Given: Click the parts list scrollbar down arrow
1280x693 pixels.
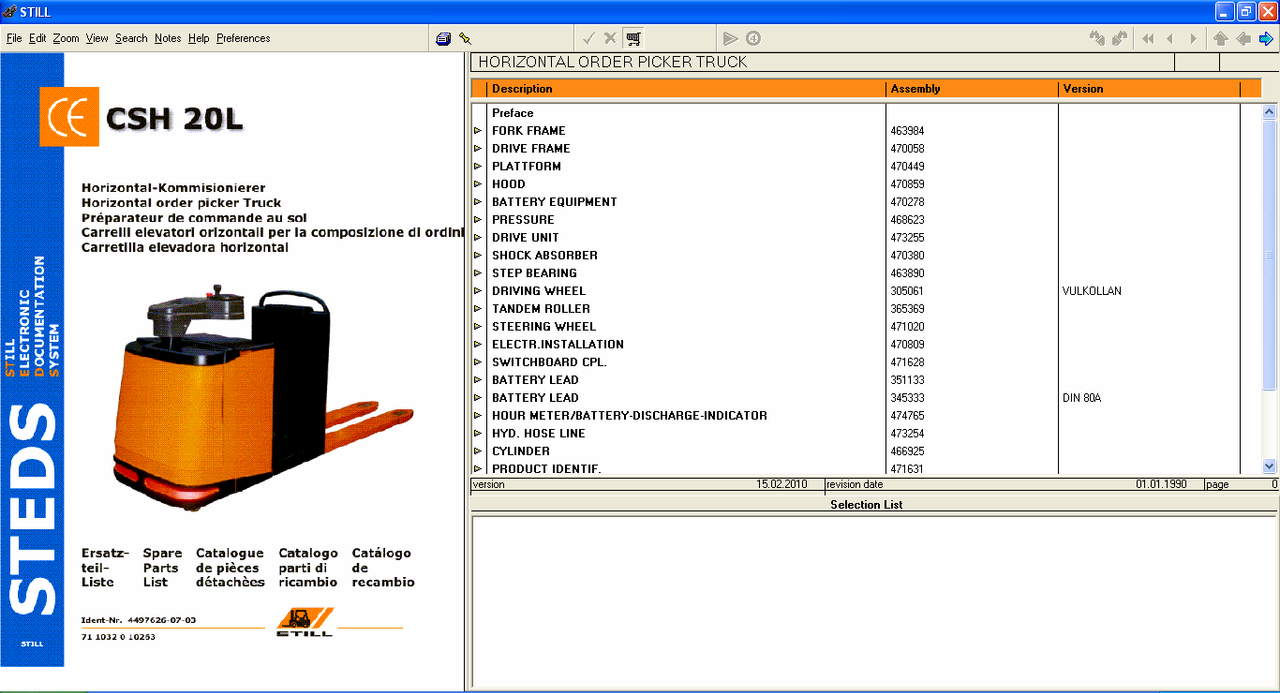Looking at the screenshot, I should (1269, 466).
